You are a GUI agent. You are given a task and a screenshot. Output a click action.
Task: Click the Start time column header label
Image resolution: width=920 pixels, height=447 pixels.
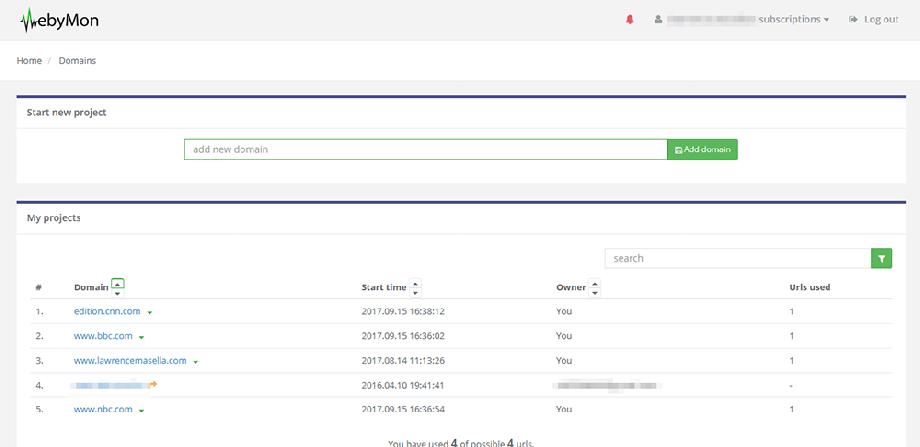click(x=384, y=287)
